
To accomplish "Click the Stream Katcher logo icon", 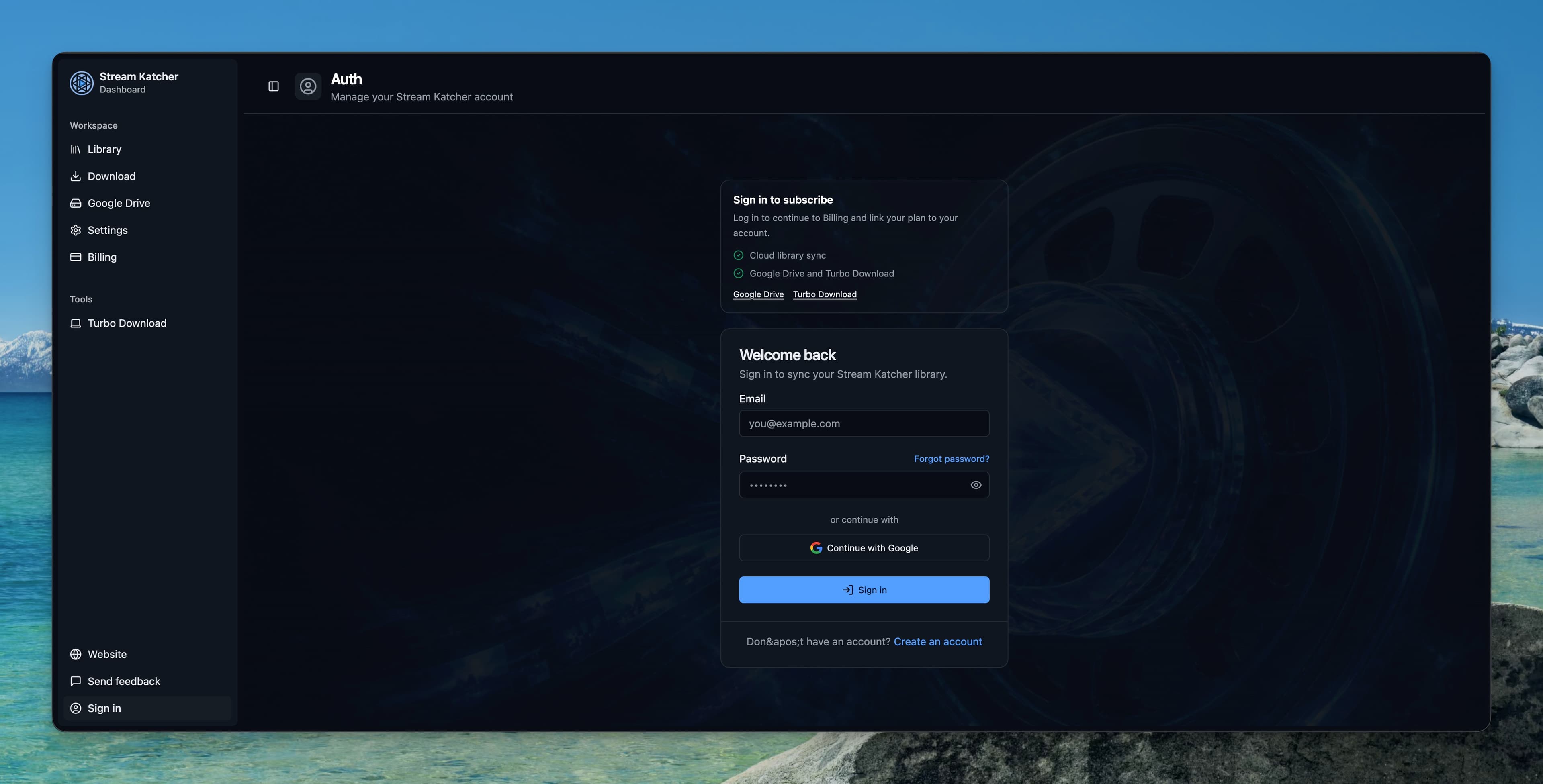I will tap(82, 83).
